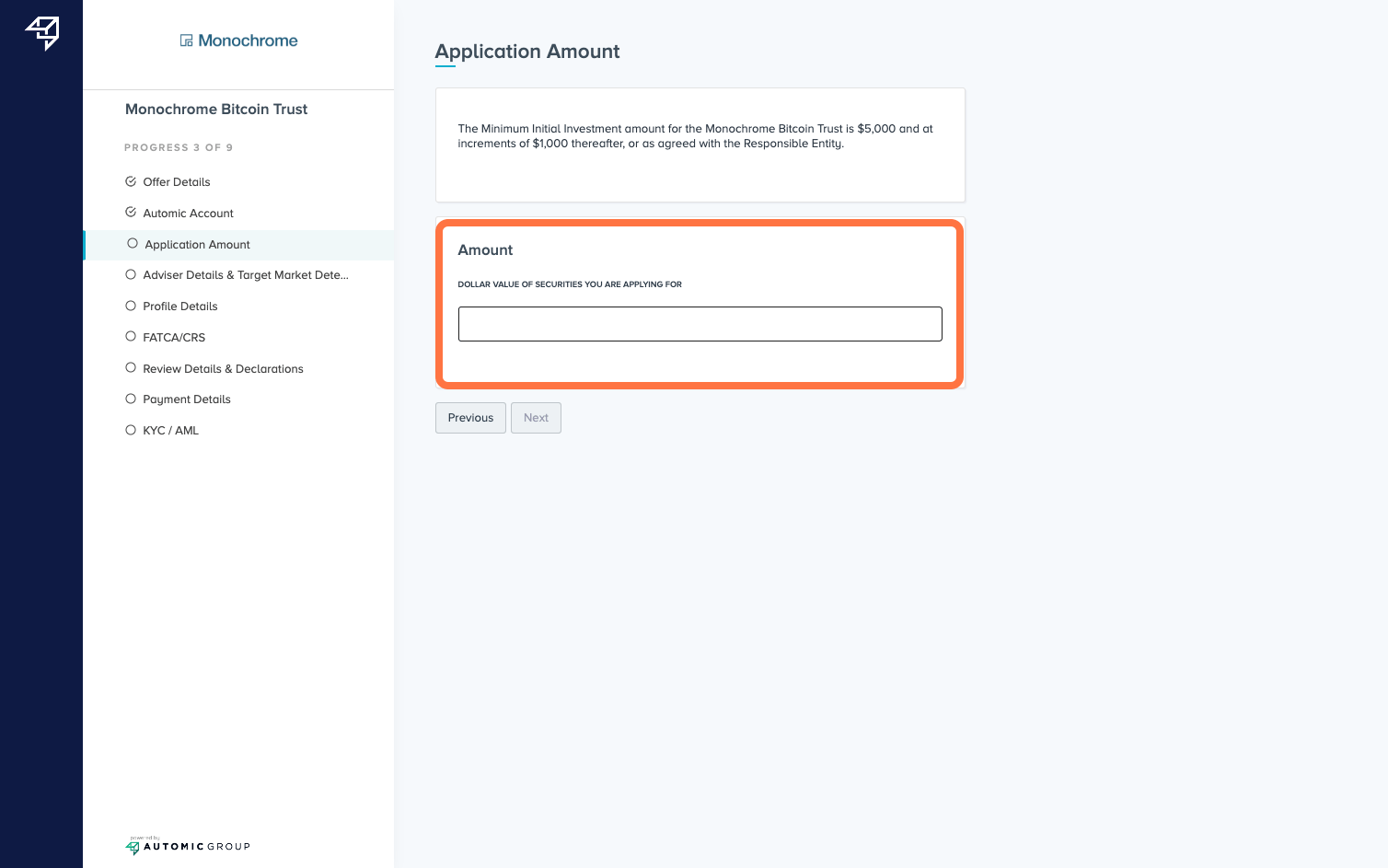Click the circle icon beside Application Amount
1388x868 pixels.
[133, 244]
